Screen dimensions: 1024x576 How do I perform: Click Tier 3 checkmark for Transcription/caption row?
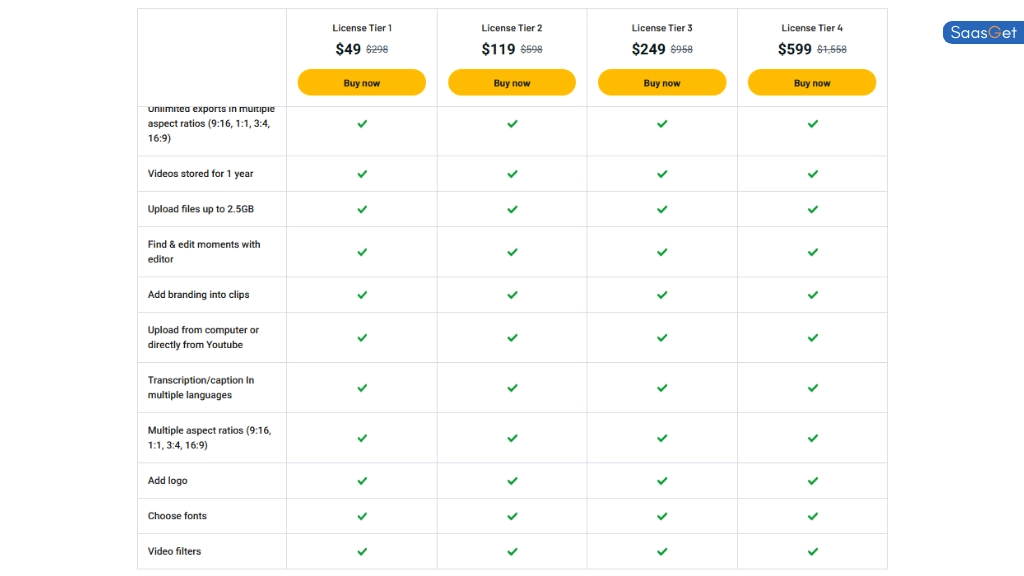[662, 388]
